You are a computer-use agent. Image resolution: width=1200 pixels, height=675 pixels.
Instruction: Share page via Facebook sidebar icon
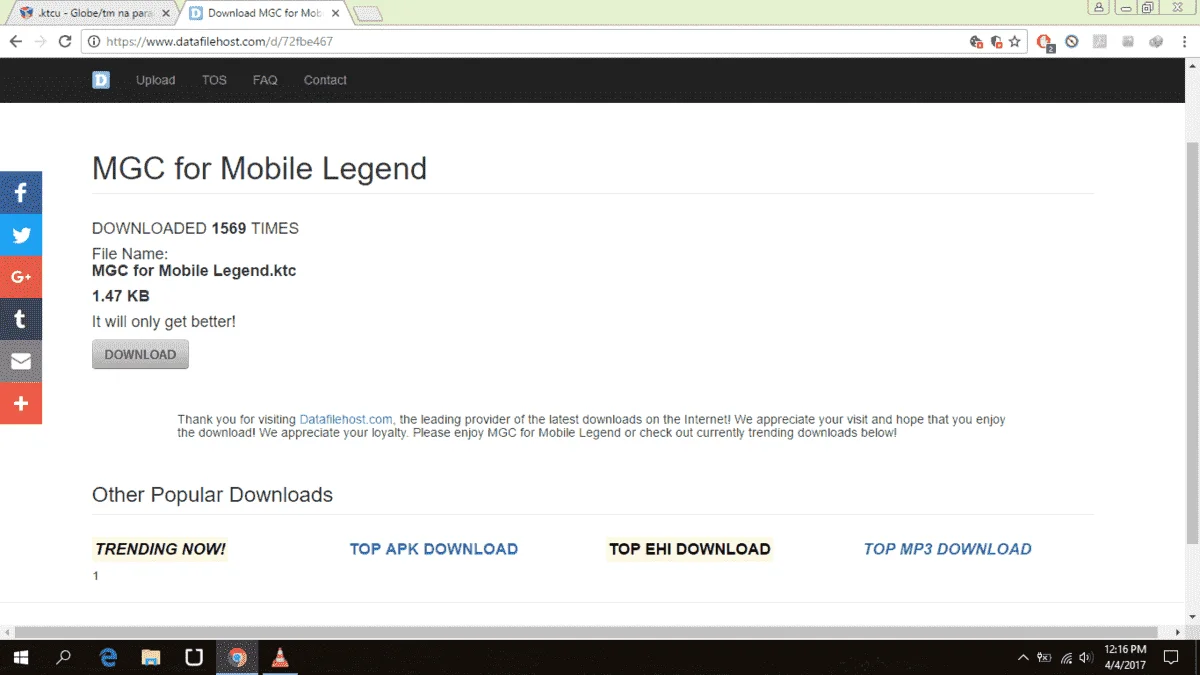coord(21,193)
